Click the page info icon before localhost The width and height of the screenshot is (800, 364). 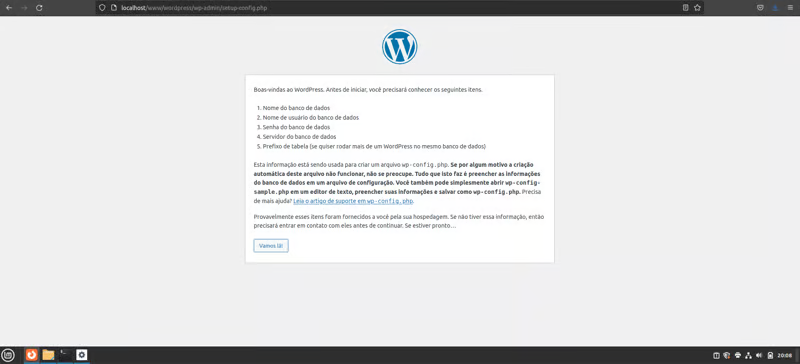click(114, 8)
